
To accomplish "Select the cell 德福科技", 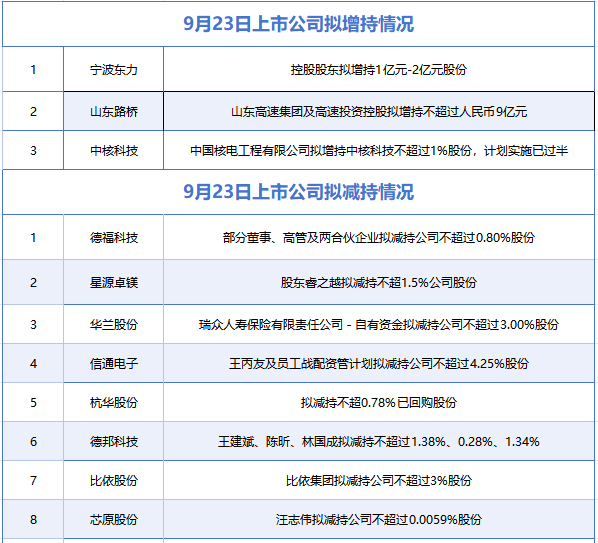I will [x=113, y=237].
